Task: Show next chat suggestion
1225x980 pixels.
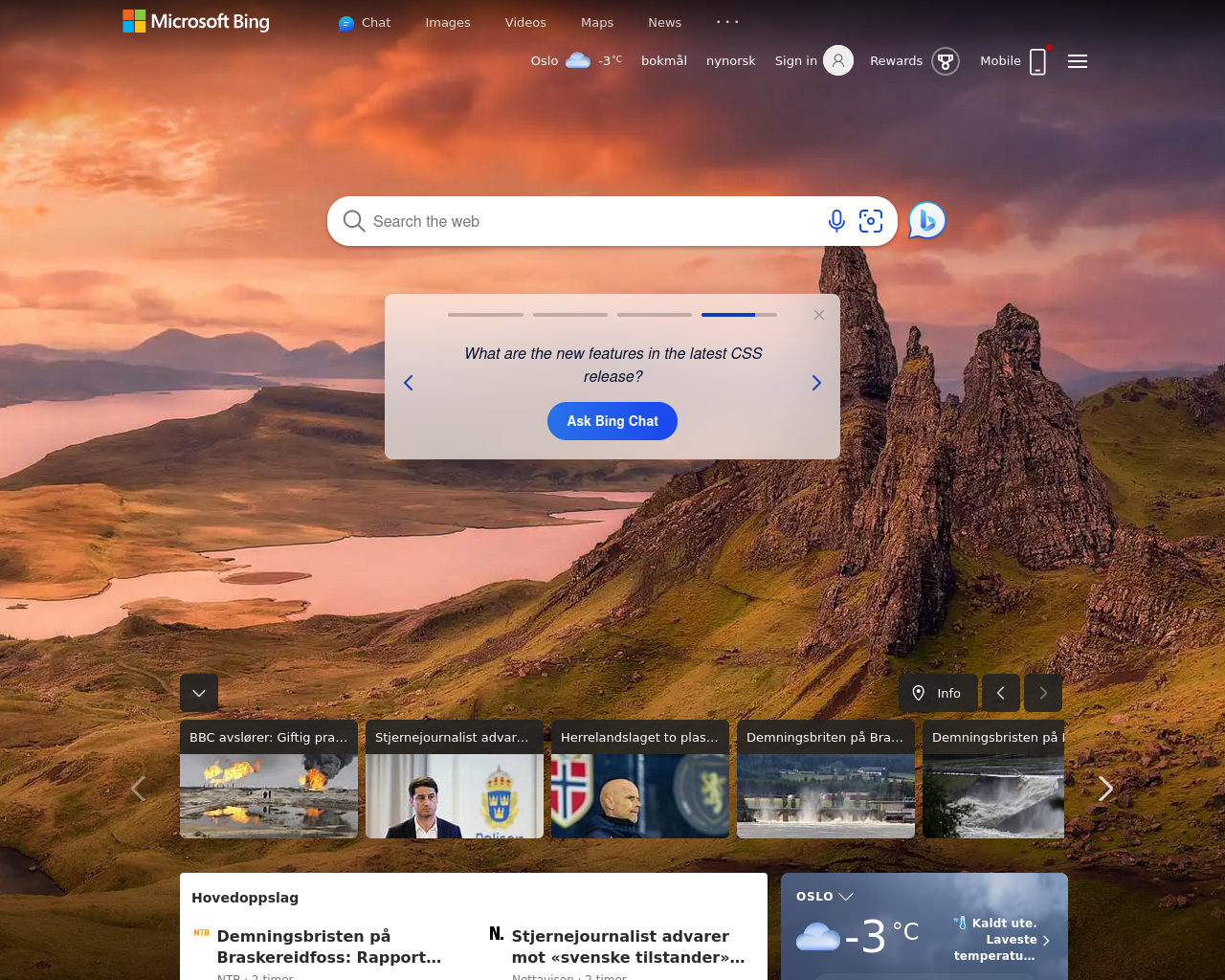Action: tap(816, 383)
